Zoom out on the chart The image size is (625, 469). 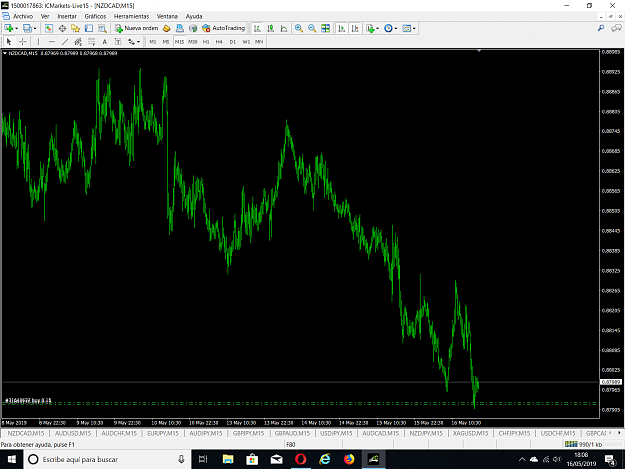coord(312,28)
